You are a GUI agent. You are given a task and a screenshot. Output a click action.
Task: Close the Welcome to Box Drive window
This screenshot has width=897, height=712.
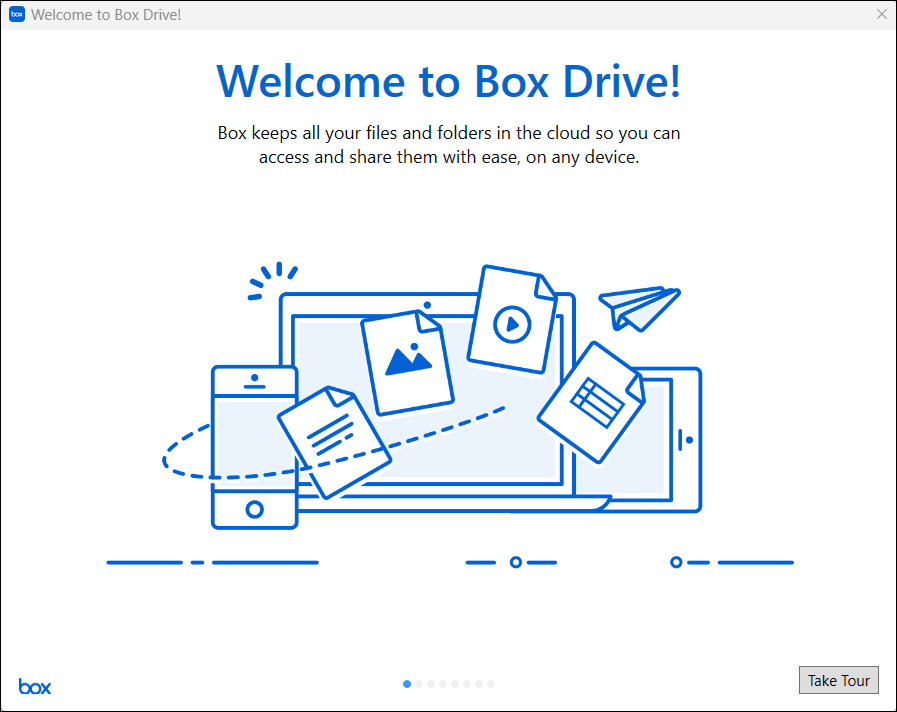(x=881, y=15)
